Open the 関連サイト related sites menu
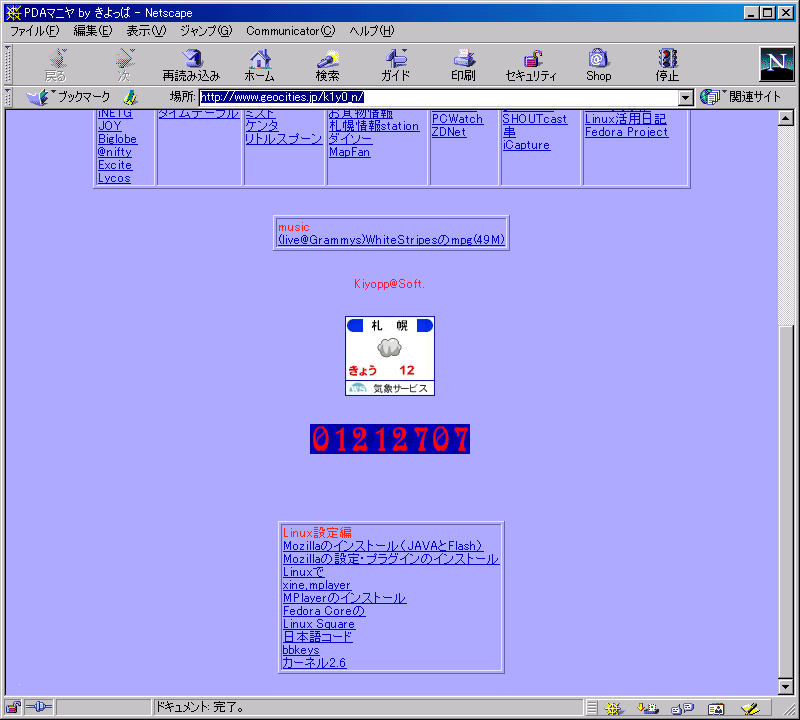Viewport: 800px width, 720px height. click(x=740, y=97)
